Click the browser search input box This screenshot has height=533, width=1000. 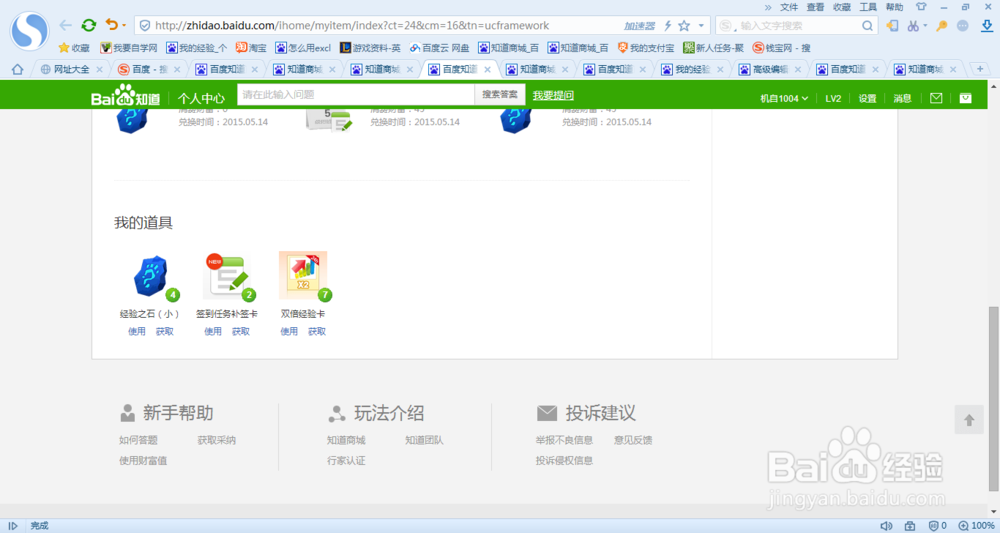point(797,26)
